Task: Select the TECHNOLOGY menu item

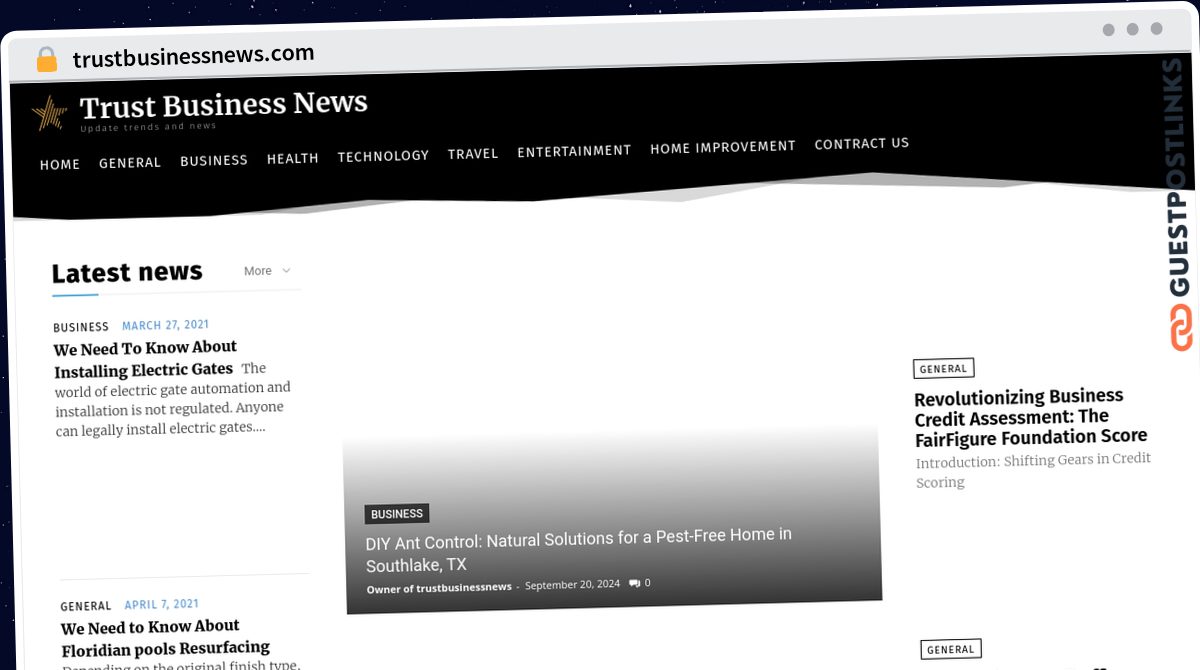Action: coord(383,156)
